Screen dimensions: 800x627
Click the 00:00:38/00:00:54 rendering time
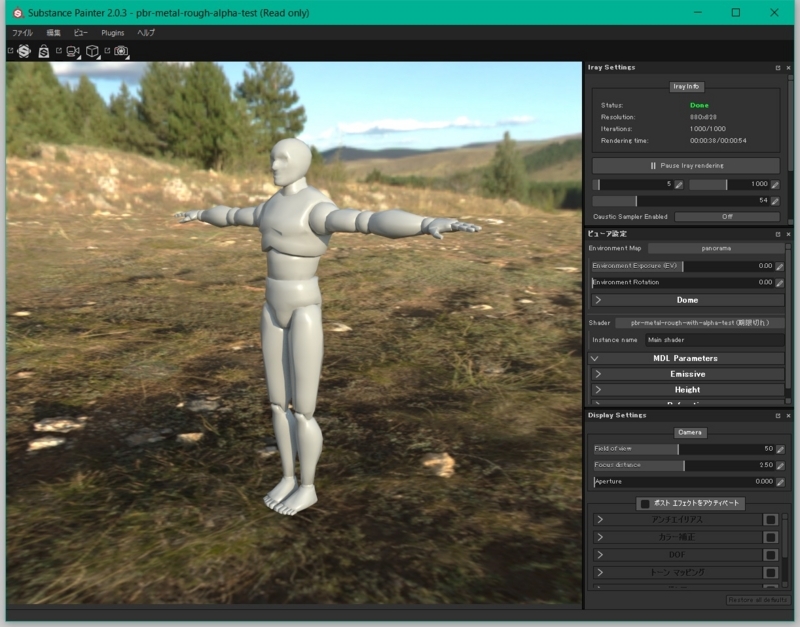[x=718, y=141]
